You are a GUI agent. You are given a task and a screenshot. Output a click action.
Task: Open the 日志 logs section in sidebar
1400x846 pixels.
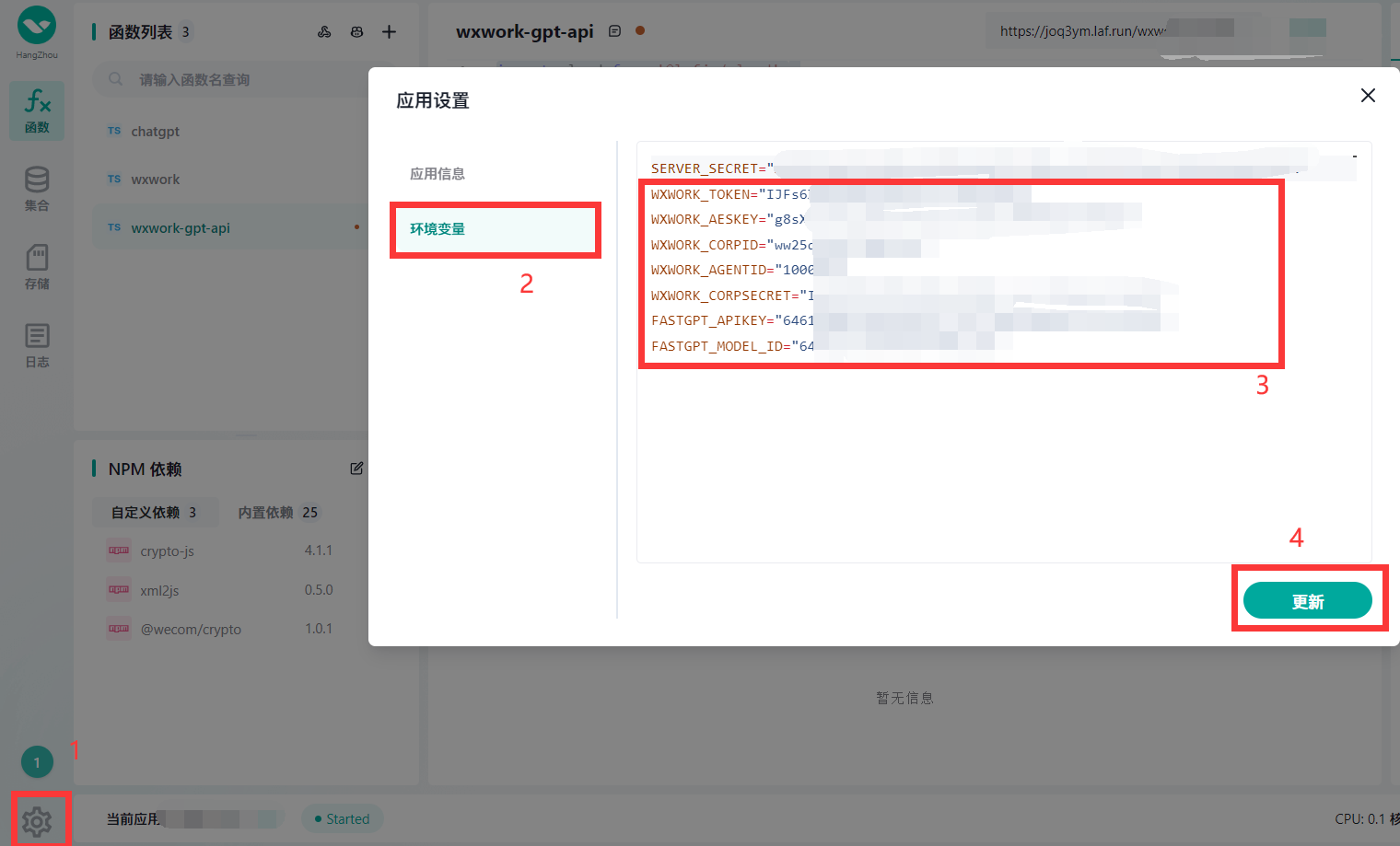pos(37,345)
